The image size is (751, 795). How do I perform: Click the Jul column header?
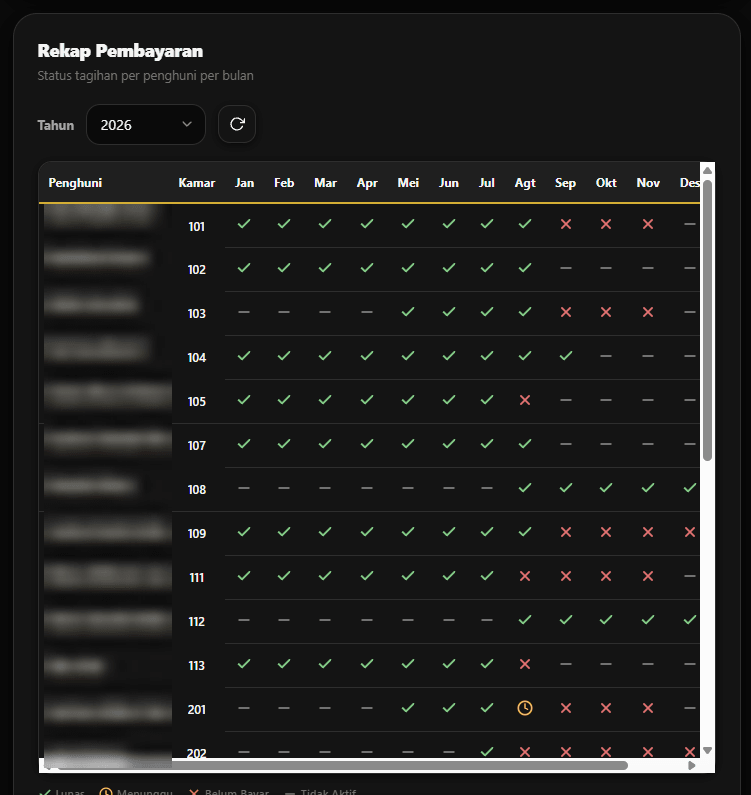(x=487, y=183)
